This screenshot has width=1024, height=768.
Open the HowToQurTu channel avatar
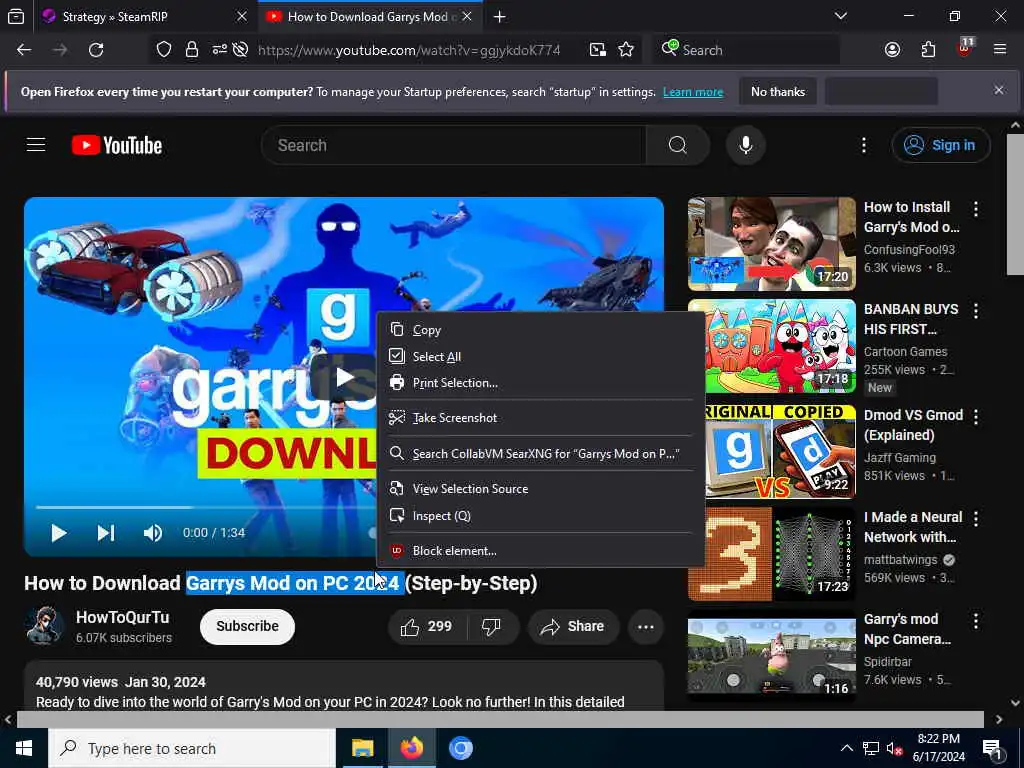click(x=45, y=626)
